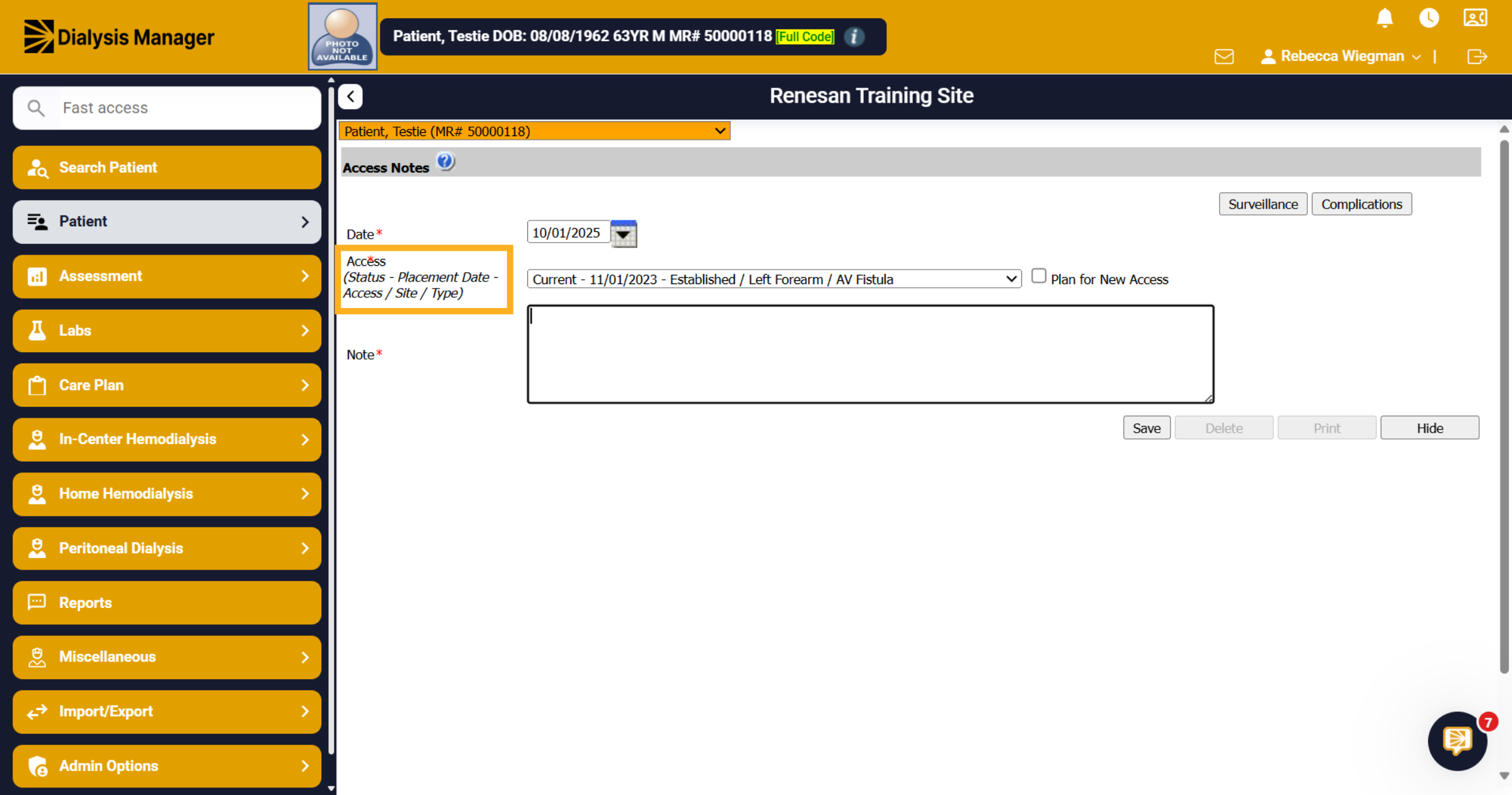Image resolution: width=1512 pixels, height=795 pixels.
Task: Click the sidebar scroll down arrow
Action: (x=331, y=788)
